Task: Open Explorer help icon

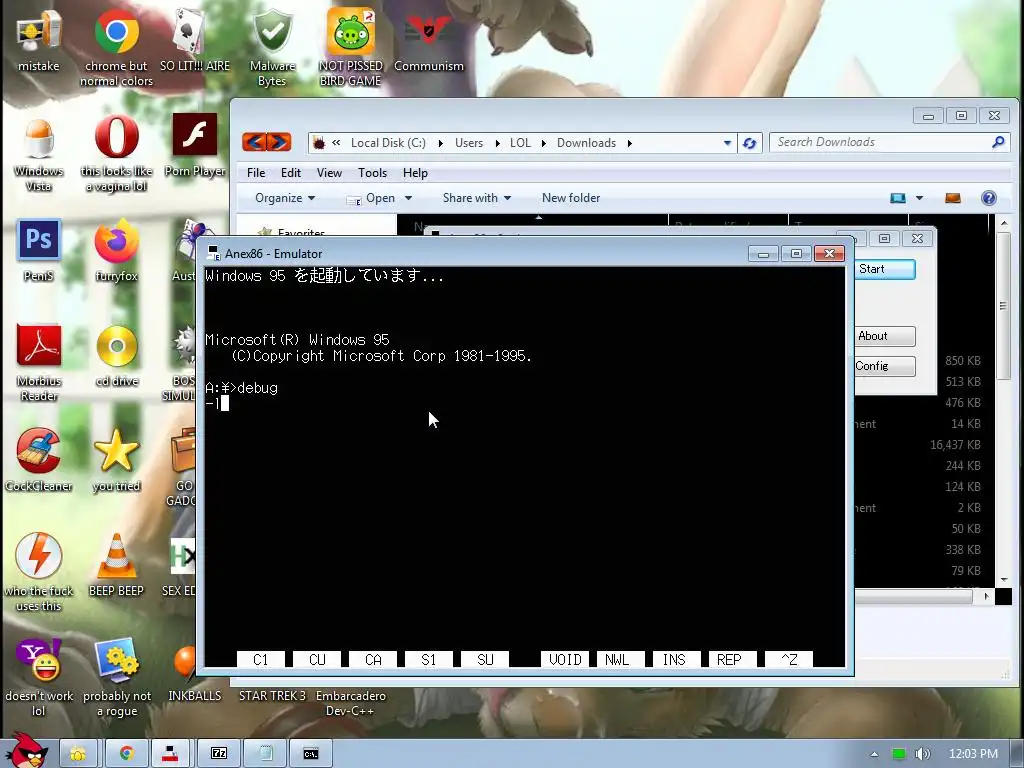Action: [x=989, y=198]
